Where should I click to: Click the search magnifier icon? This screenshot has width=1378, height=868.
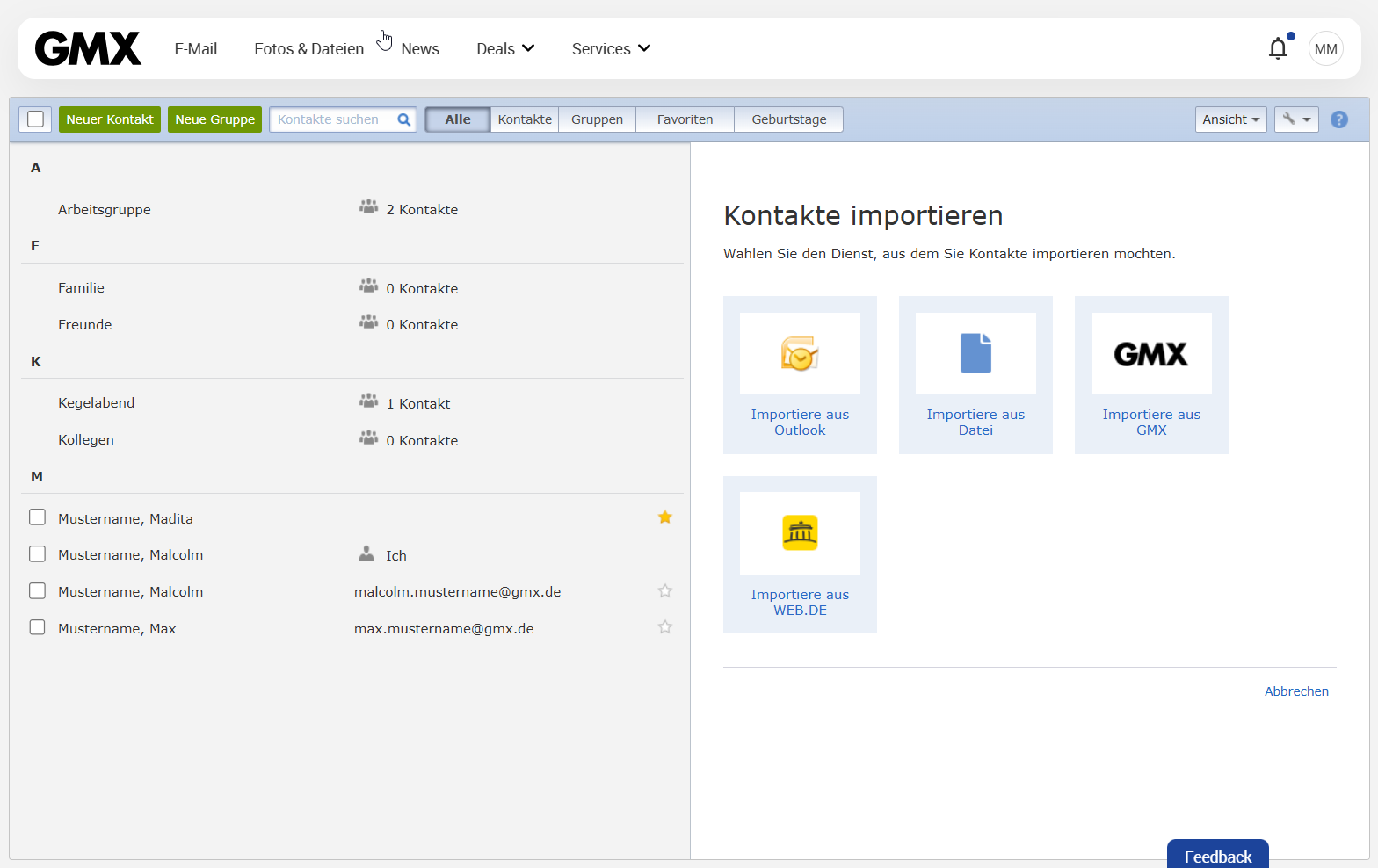[404, 119]
